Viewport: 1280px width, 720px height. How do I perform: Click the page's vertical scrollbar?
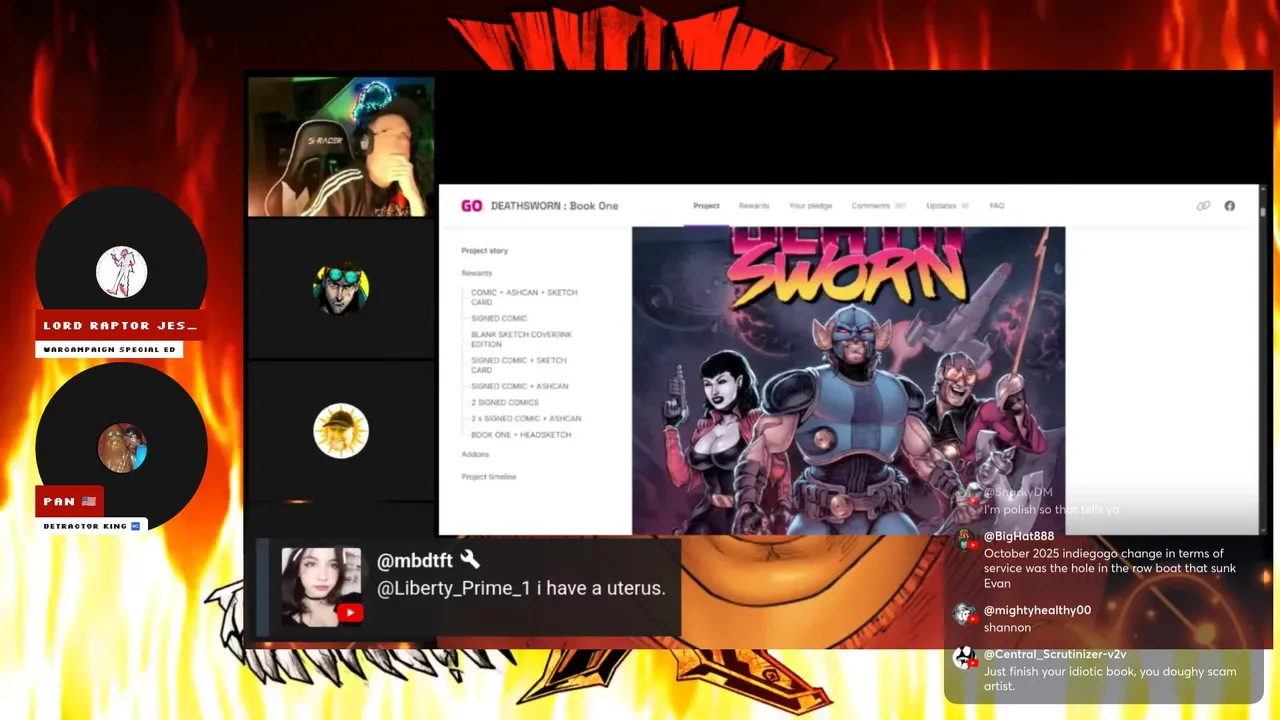click(1263, 360)
